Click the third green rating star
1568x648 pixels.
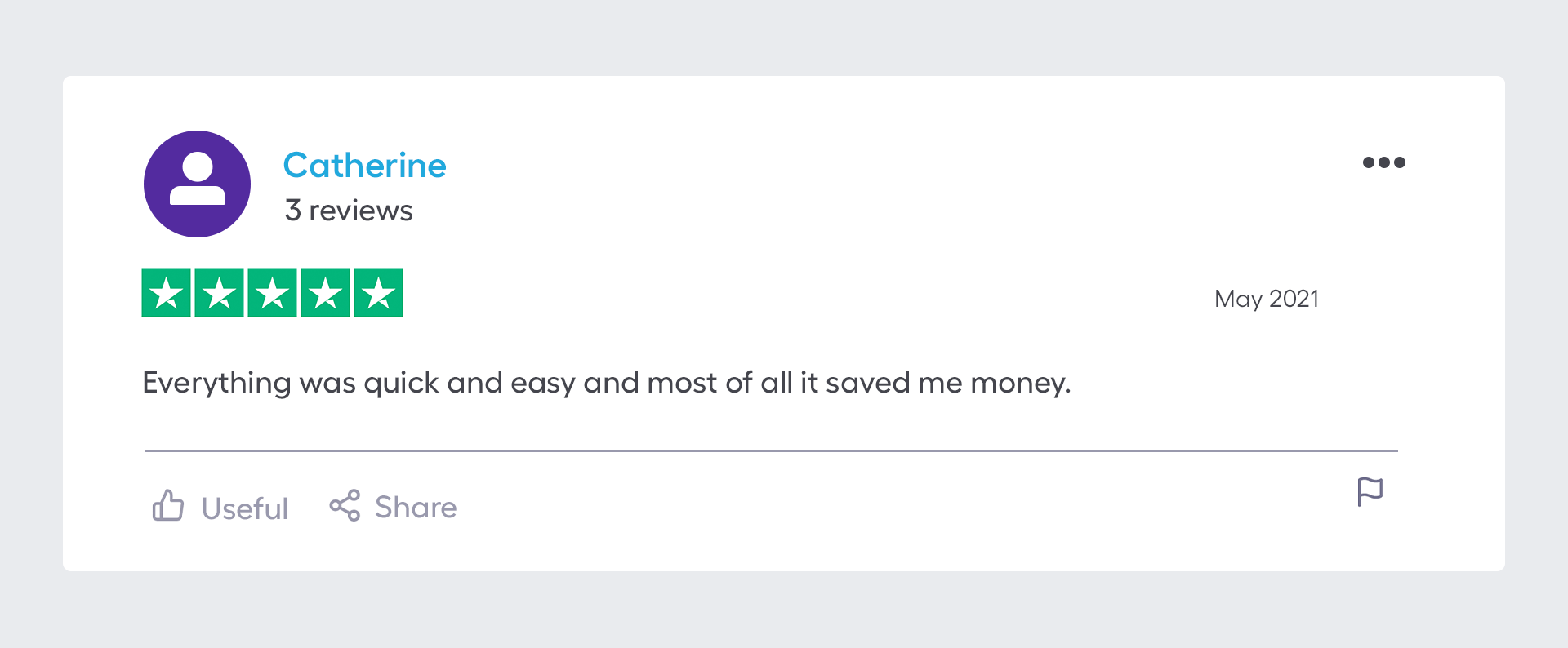273,293
